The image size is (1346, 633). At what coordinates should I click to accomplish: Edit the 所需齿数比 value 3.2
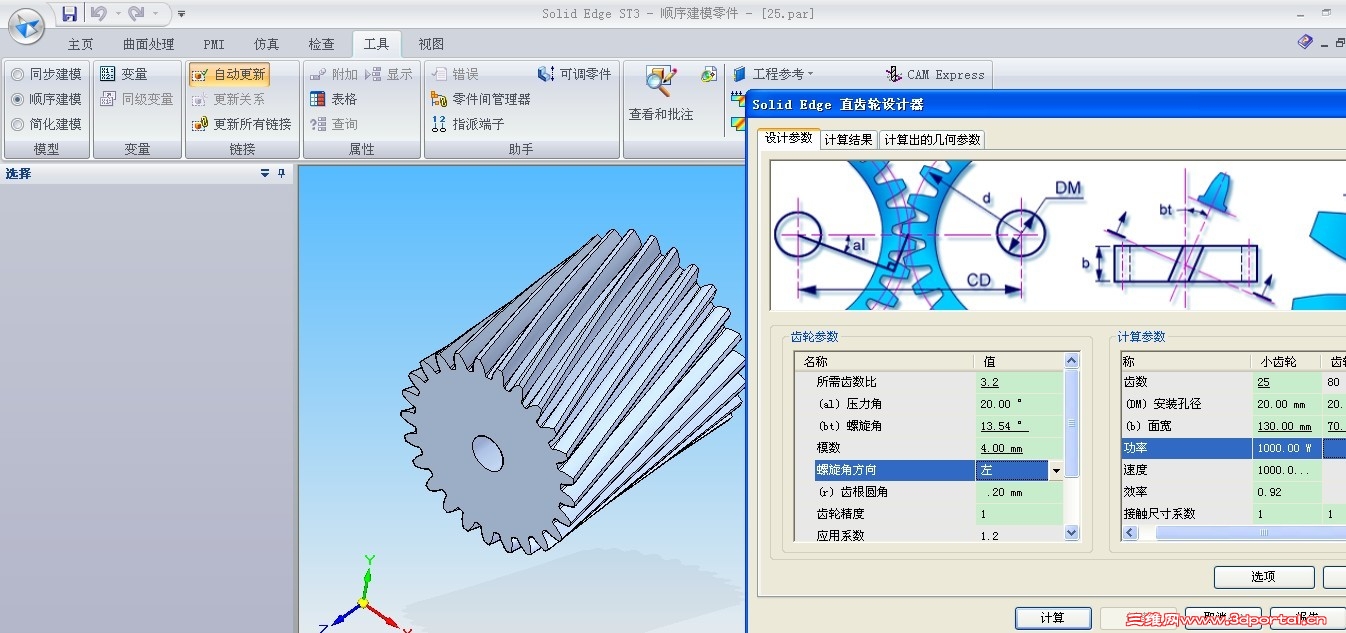tap(1019, 382)
